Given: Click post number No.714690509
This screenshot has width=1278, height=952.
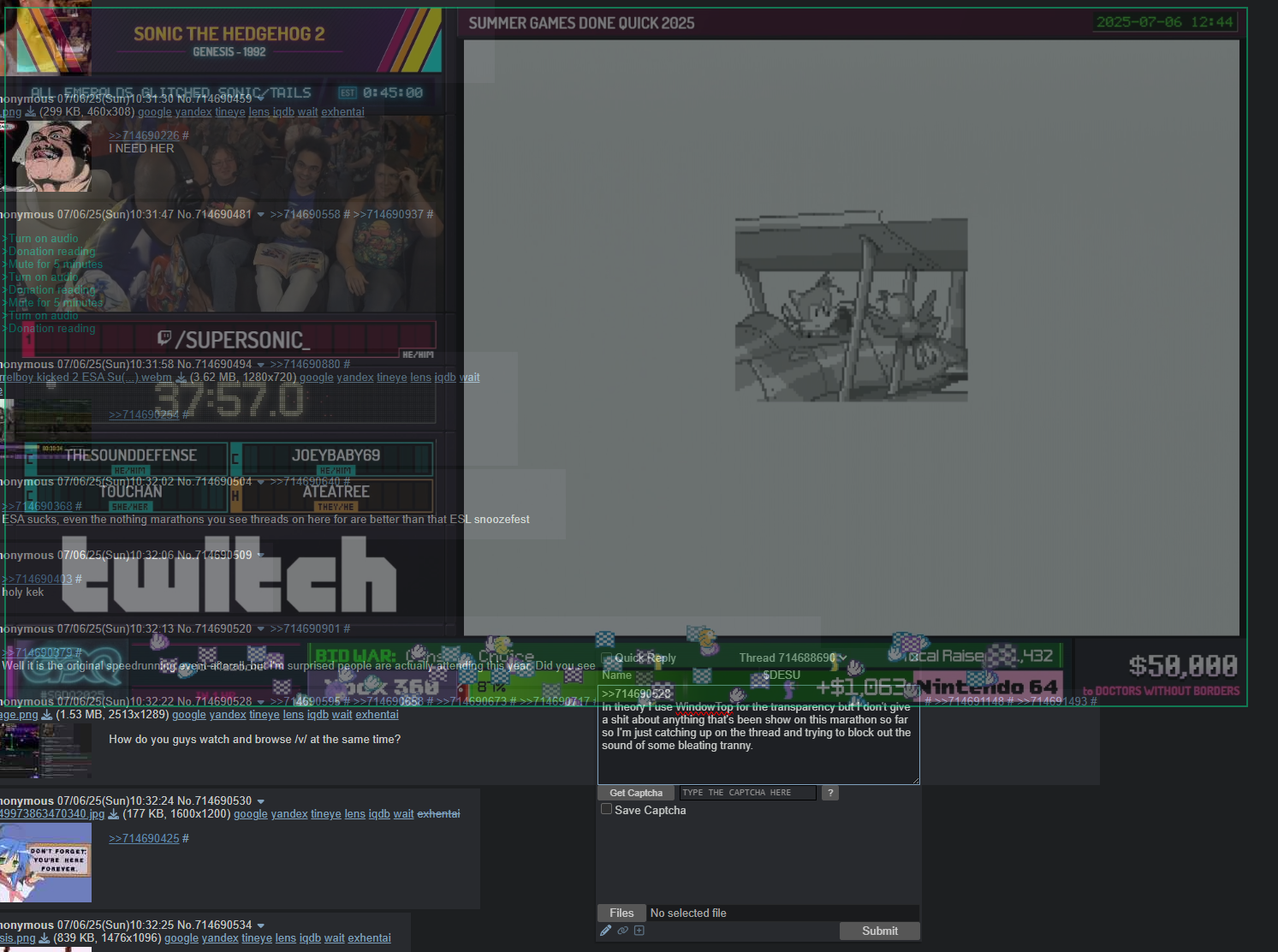Looking at the screenshot, I should 214,555.
